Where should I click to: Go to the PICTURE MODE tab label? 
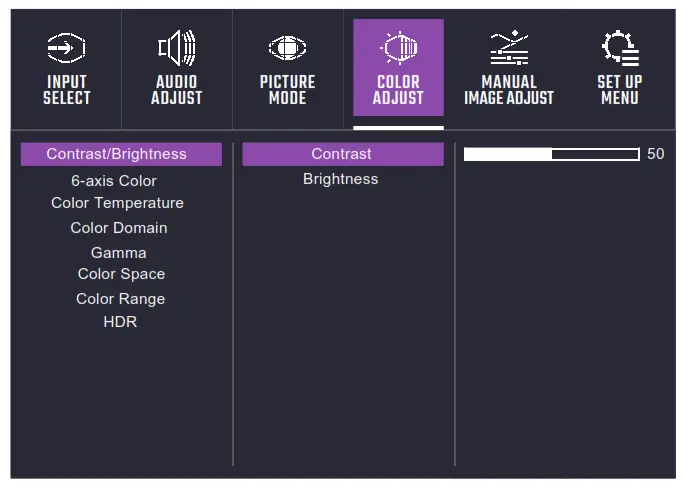[287, 90]
